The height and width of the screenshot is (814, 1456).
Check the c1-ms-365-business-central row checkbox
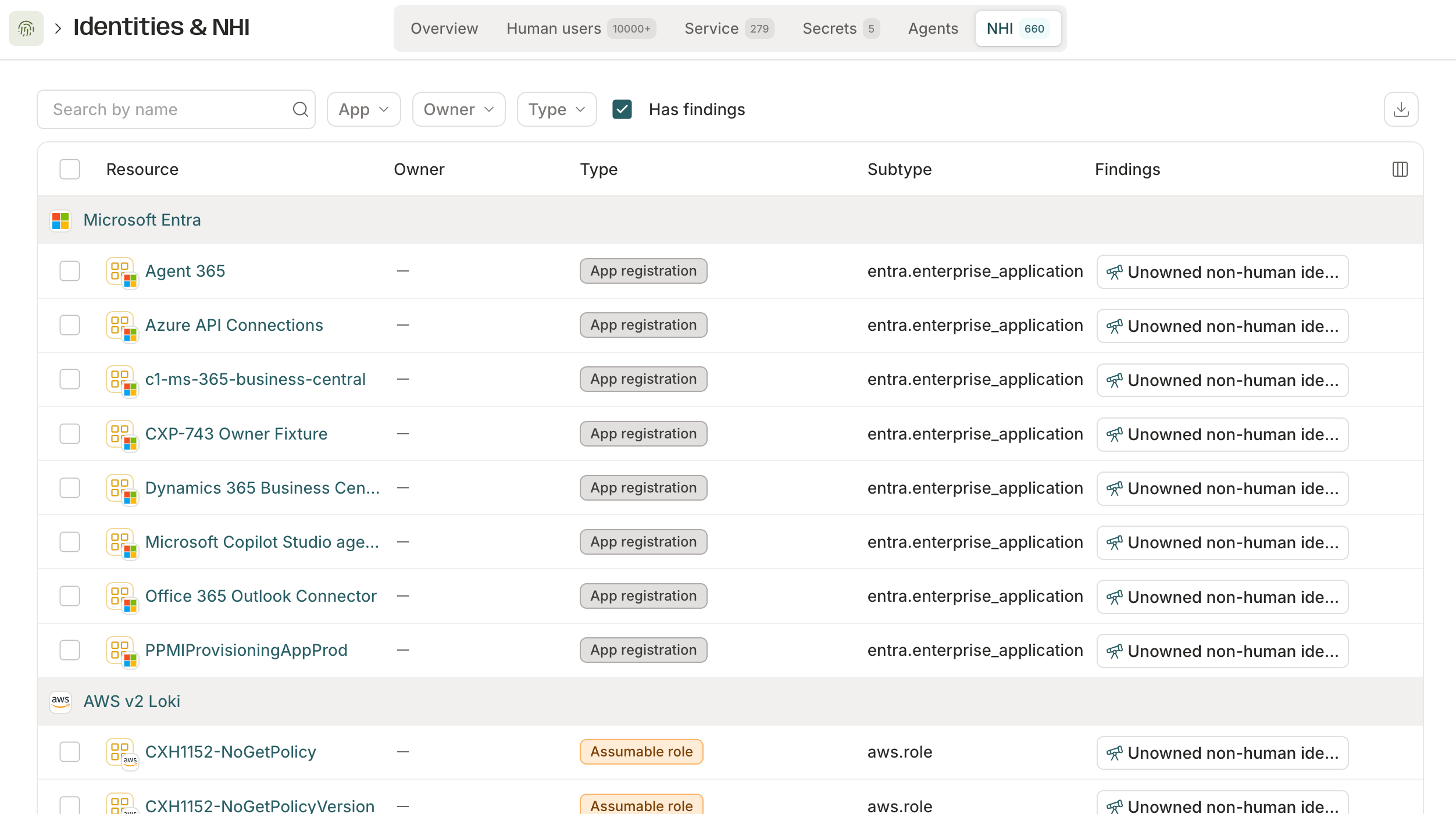pyautogui.click(x=70, y=379)
